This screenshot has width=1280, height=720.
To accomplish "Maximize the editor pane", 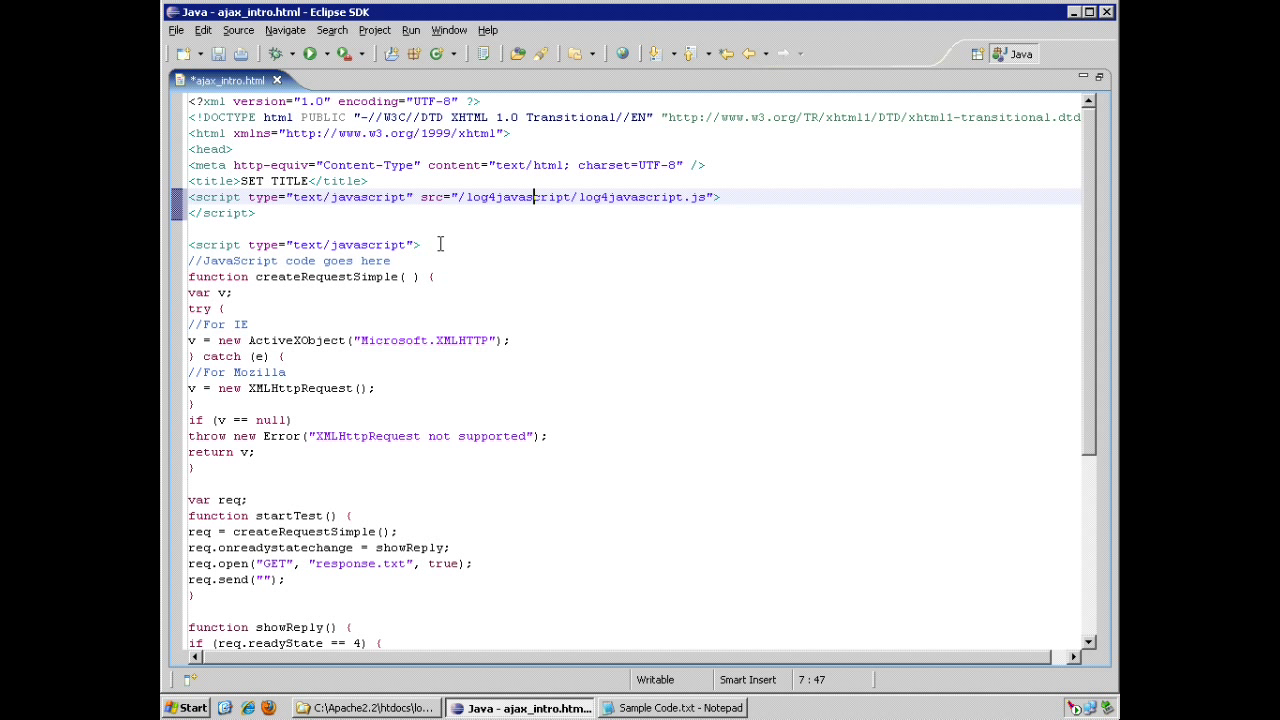I will 1099,76.
